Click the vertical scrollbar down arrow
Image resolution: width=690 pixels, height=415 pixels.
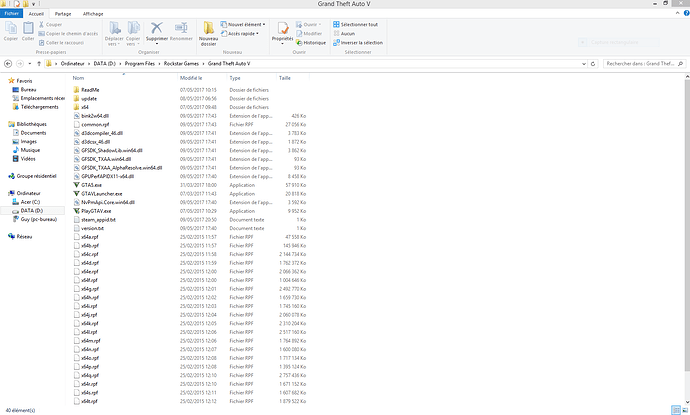(x=687, y=402)
